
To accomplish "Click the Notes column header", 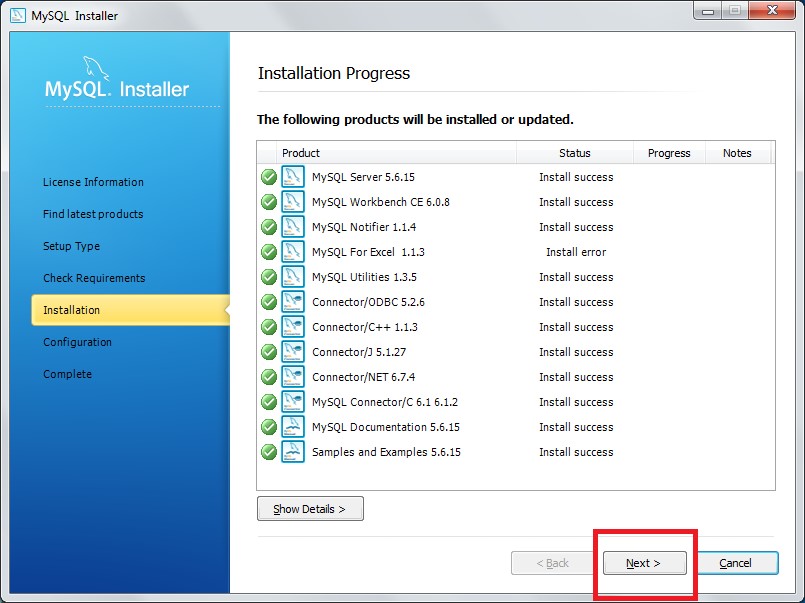I will [737, 153].
